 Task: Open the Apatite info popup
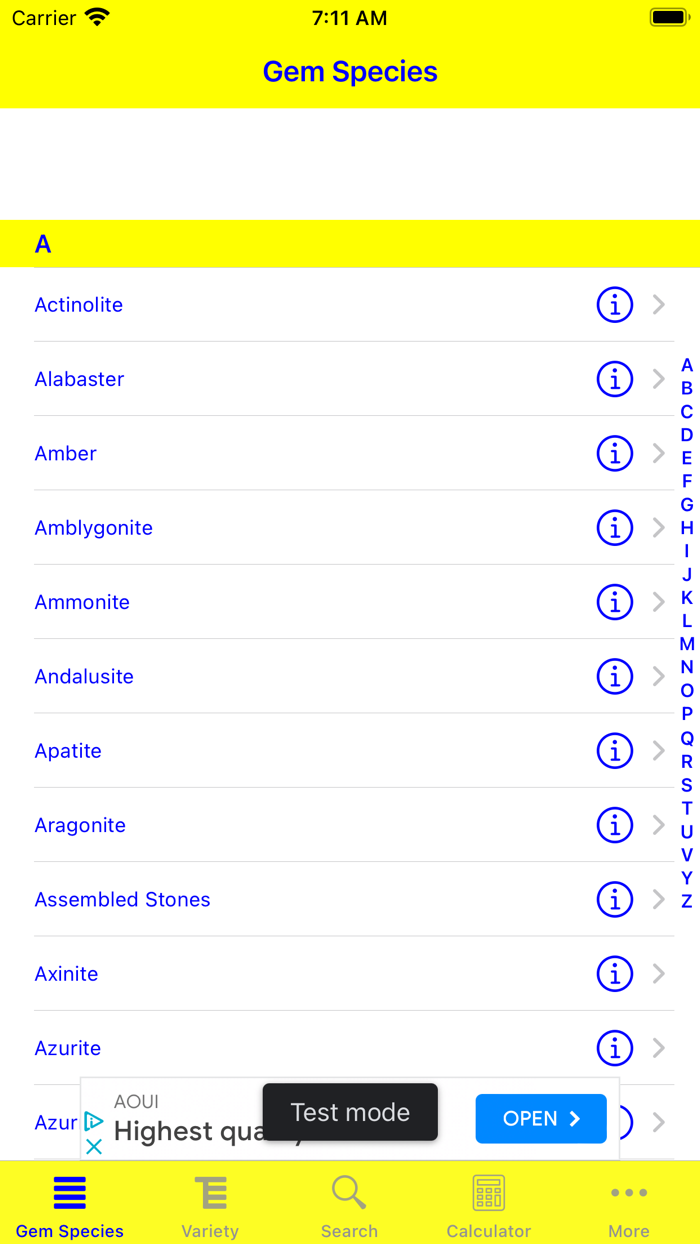[x=615, y=751]
